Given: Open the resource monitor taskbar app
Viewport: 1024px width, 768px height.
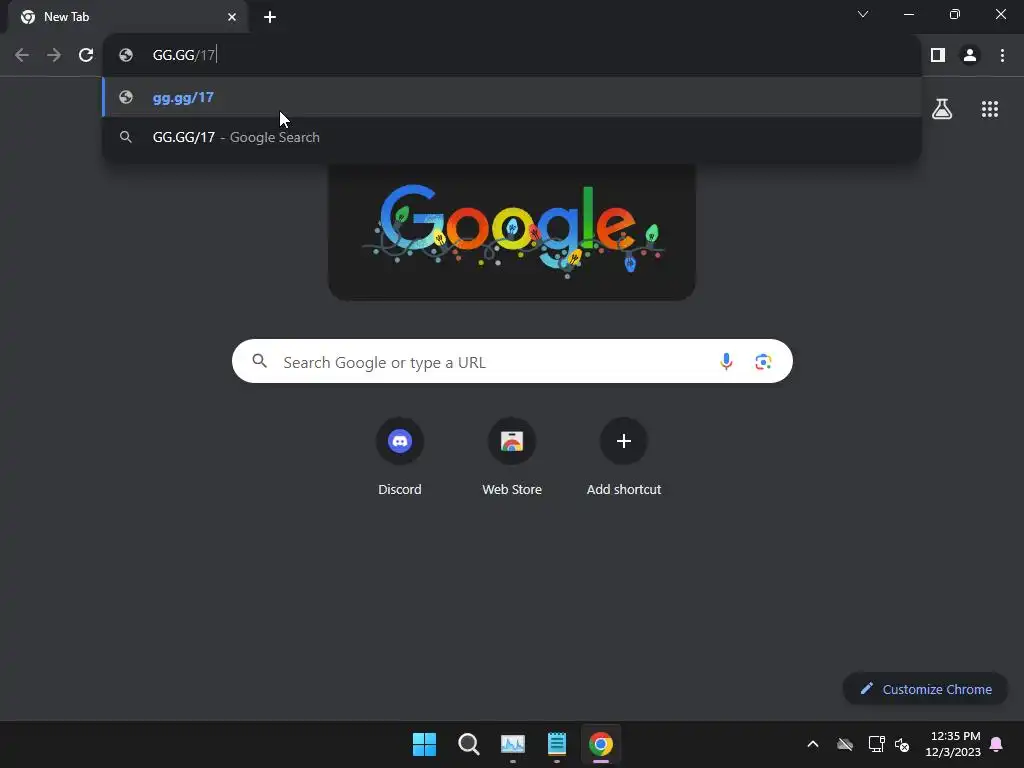Looking at the screenshot, I should tap(513, 744).
